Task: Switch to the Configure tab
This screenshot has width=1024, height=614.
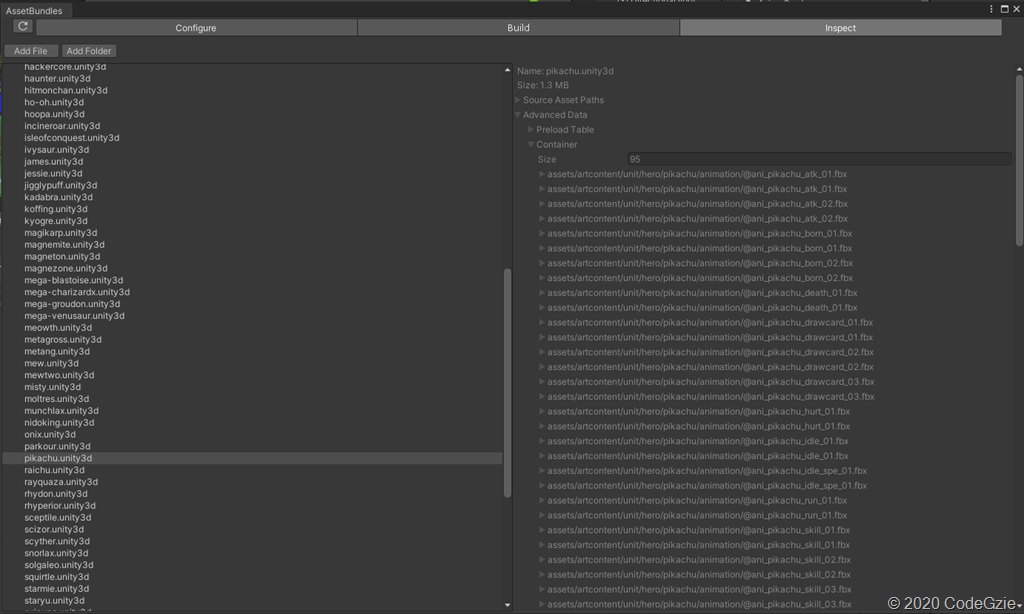Action: (x=196, y=27)
